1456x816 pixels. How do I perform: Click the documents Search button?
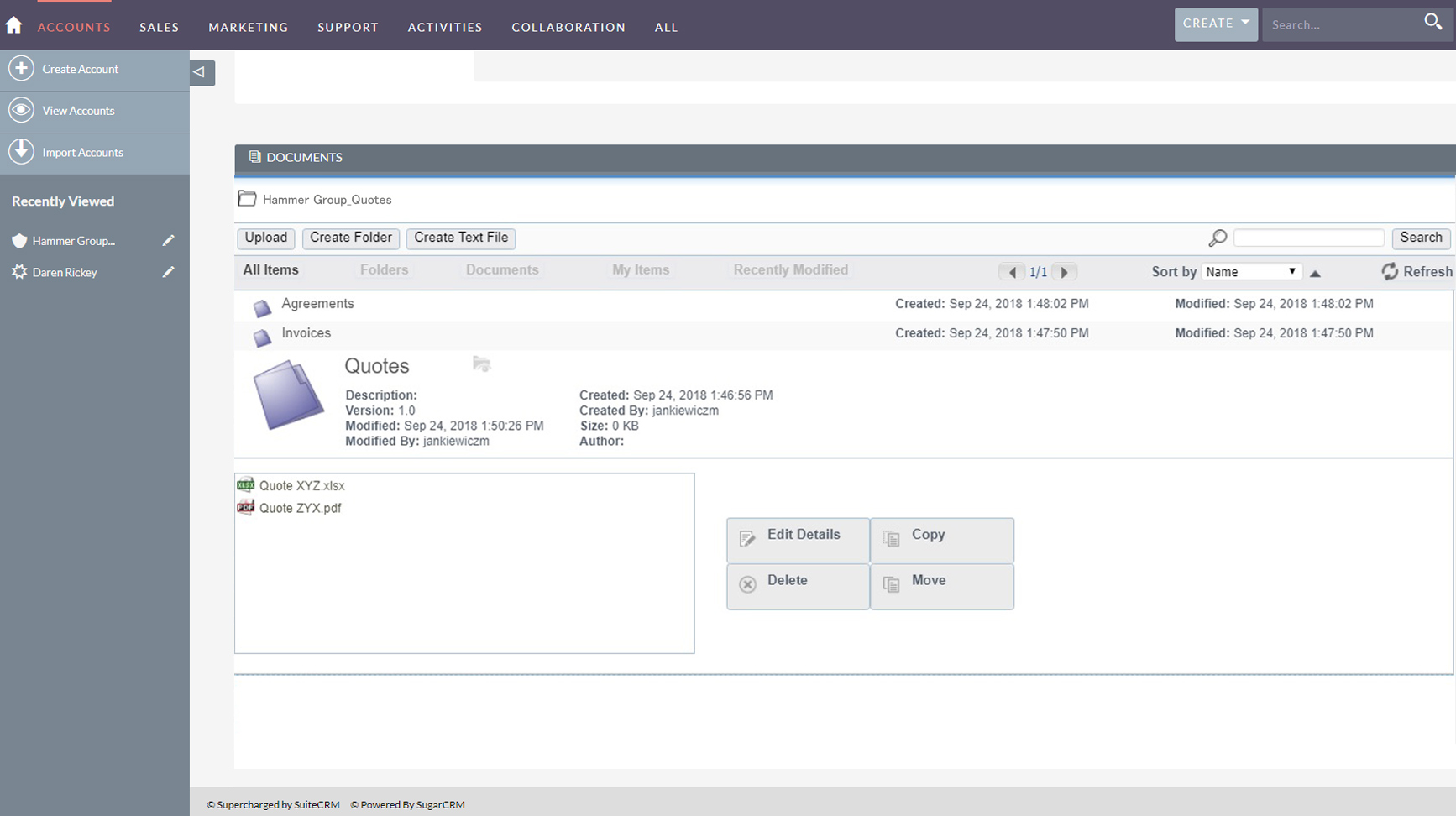click(x=1421, y=238)
